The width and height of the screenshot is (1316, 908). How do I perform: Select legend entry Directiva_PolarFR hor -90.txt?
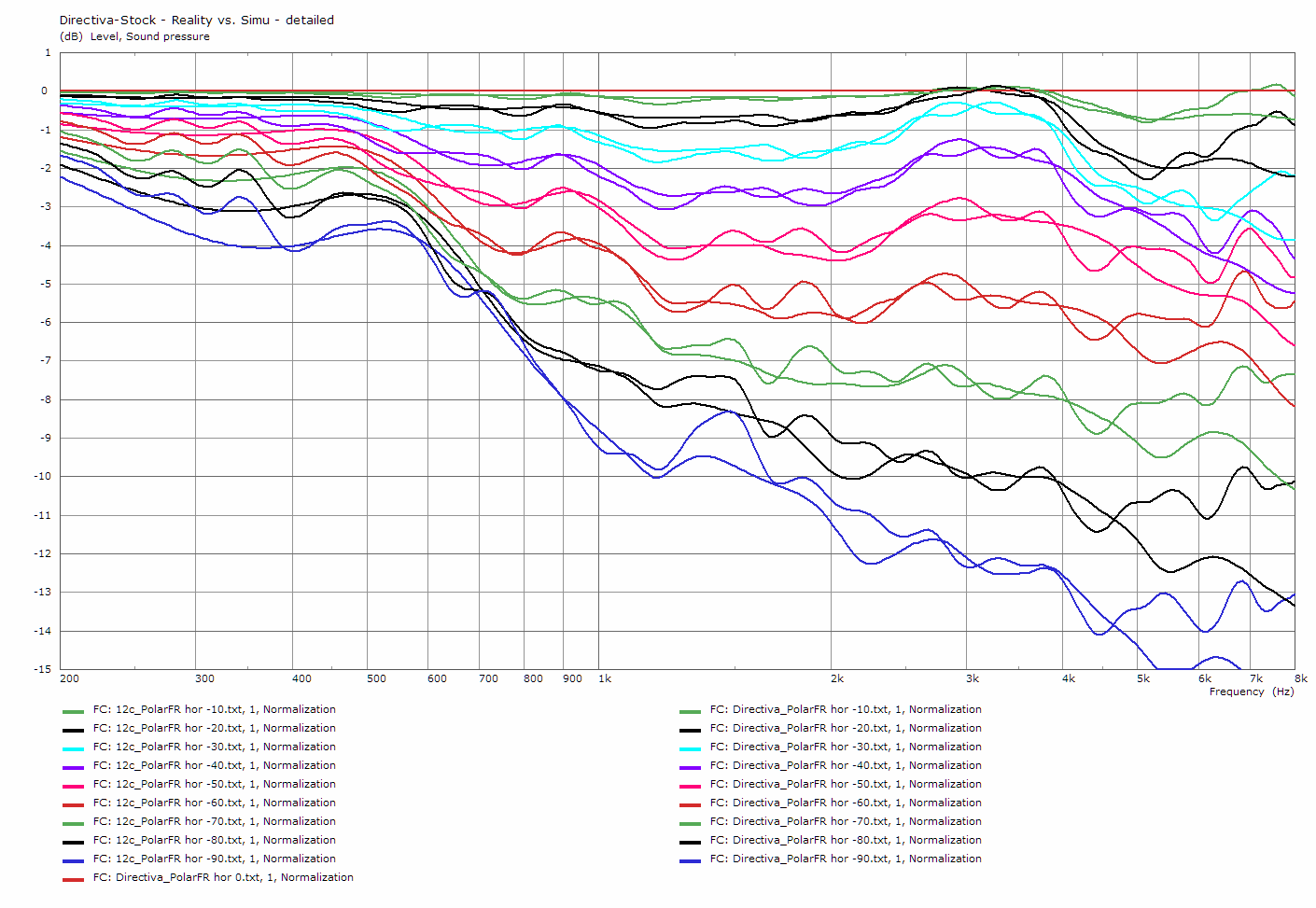pyautogui.click(x=846, y=859)
